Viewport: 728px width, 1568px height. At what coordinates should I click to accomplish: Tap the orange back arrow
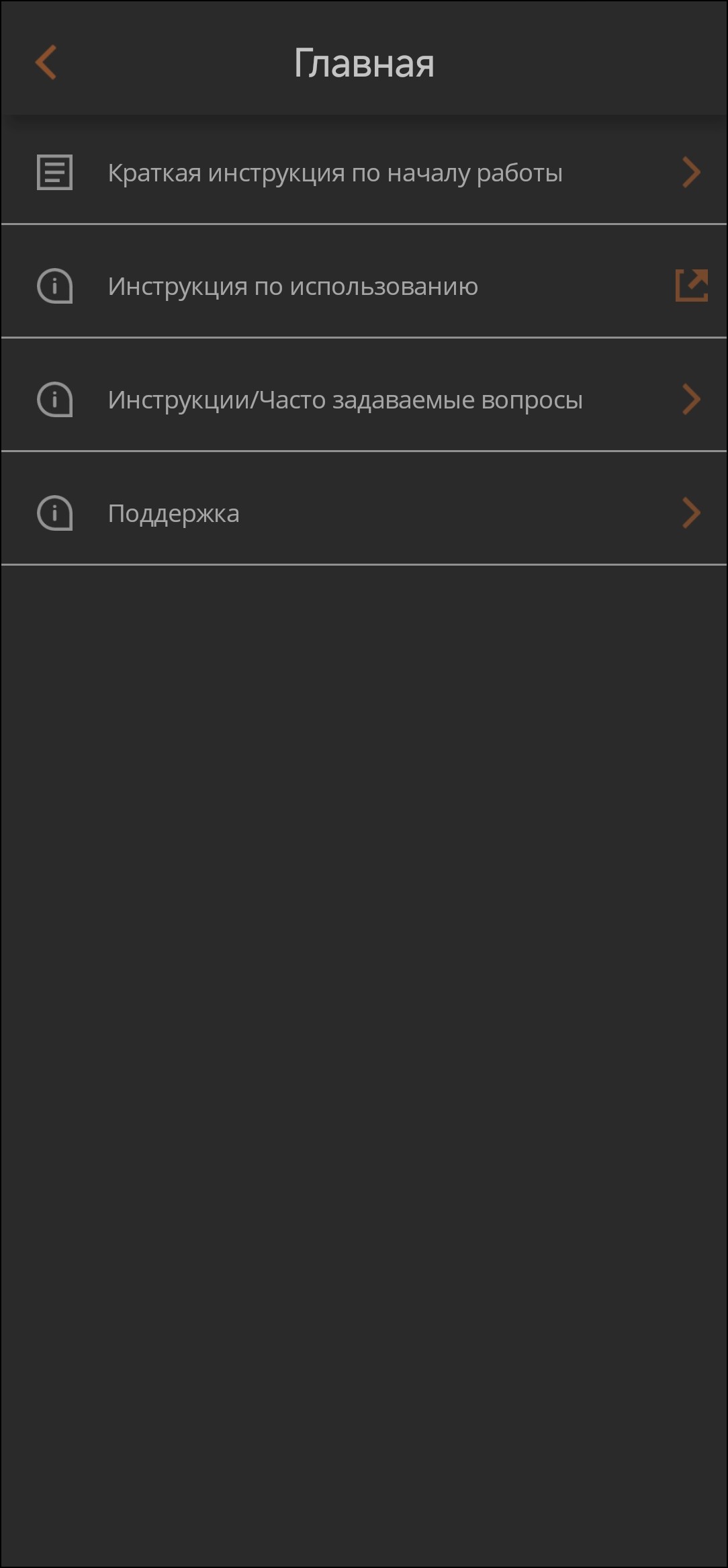click(46, 62)
